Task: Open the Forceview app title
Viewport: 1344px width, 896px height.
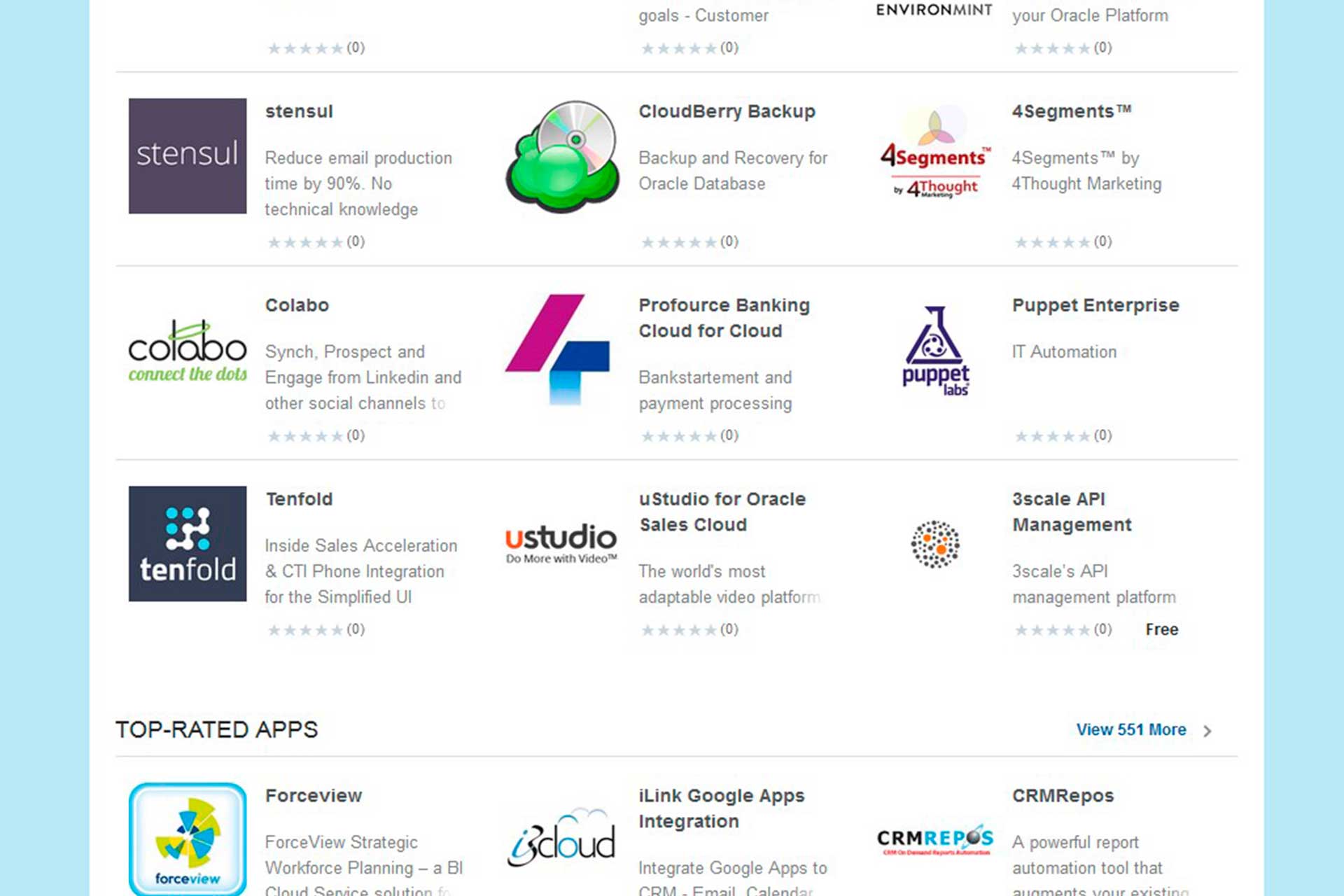Action: pyautogui.click(x=314, y=796)
